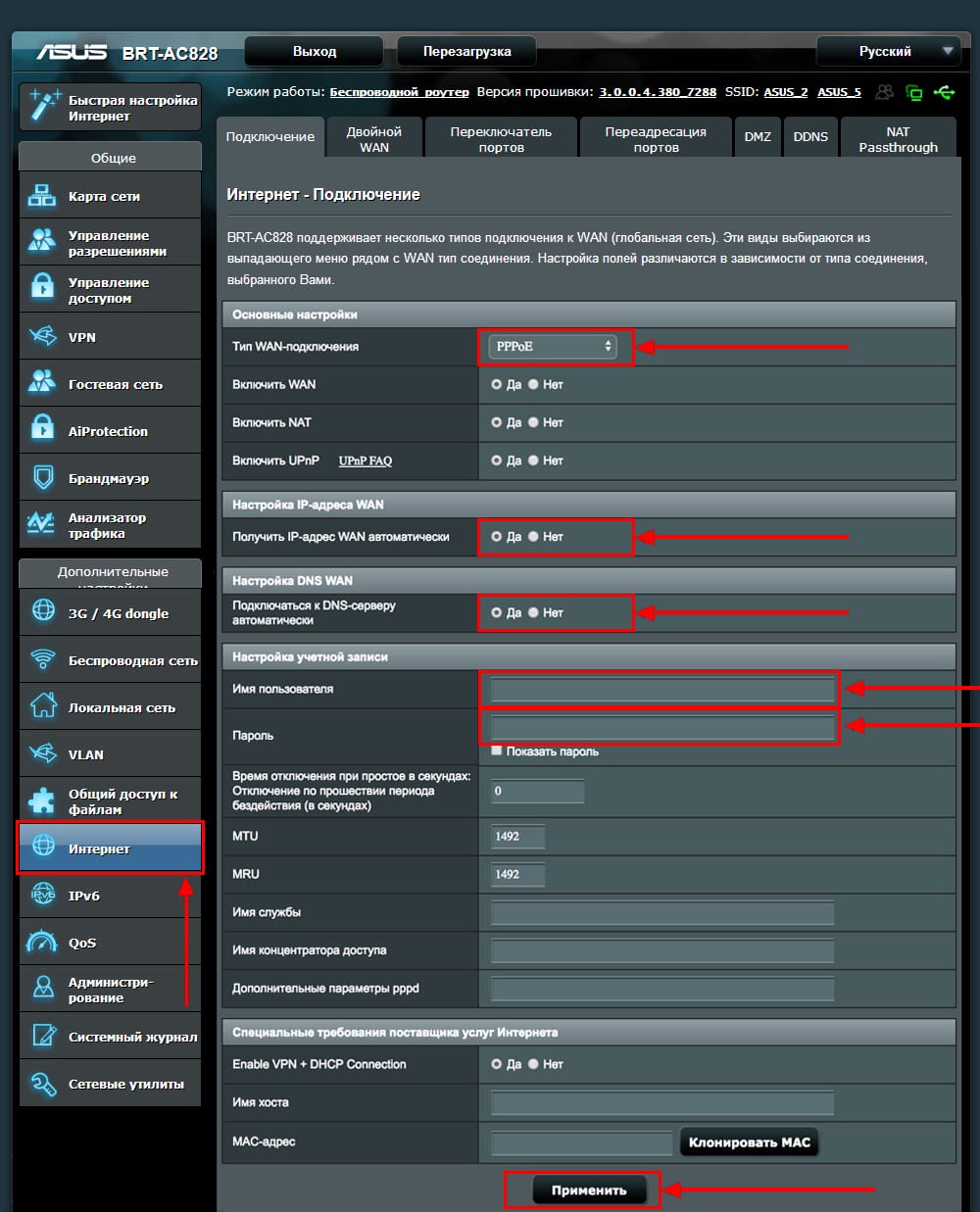The width and height of the screenshot is (980, 1212).
Task: Open the VPN sidebar icon
Action: 42,336
